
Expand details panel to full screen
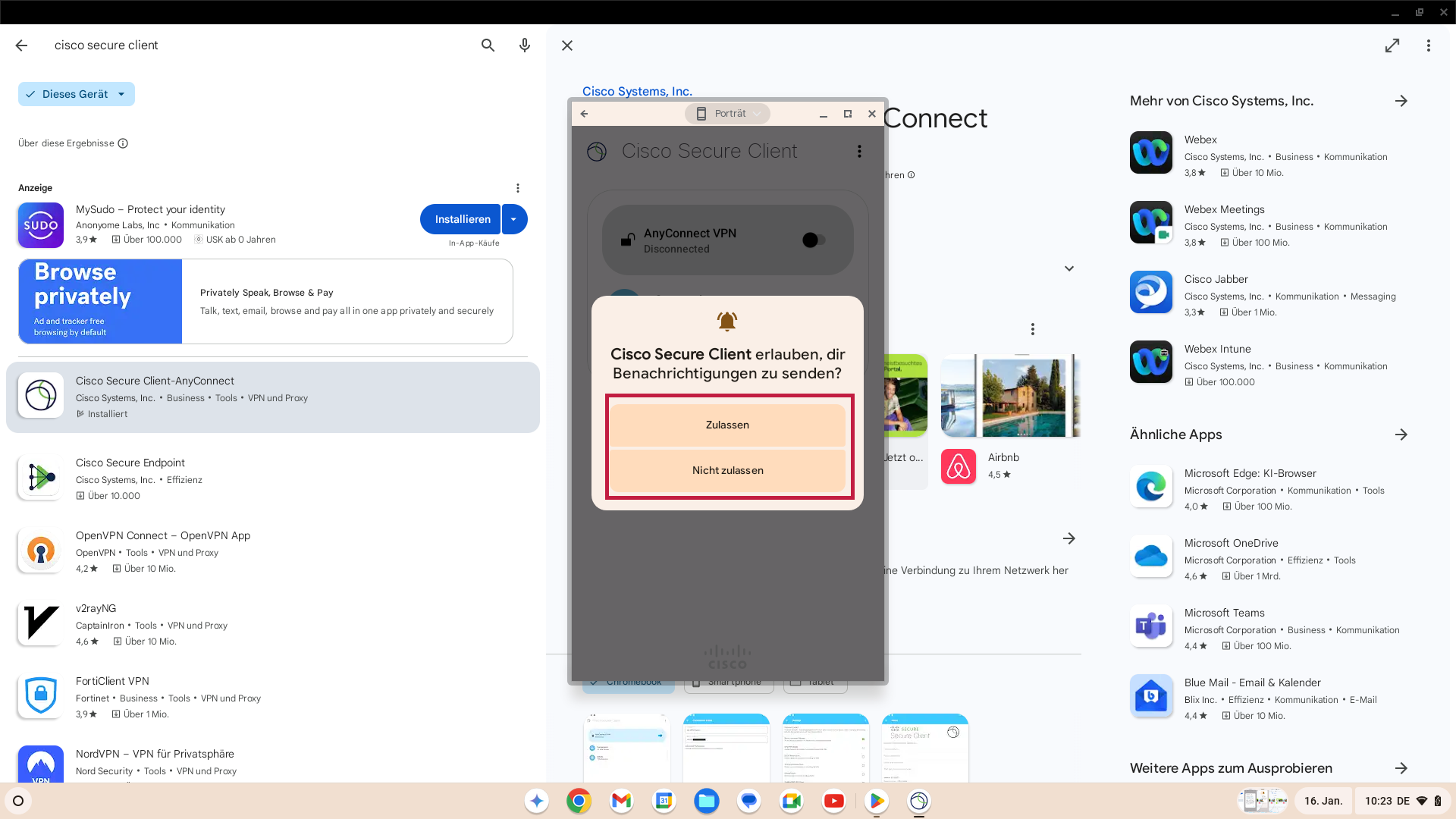1392,45
